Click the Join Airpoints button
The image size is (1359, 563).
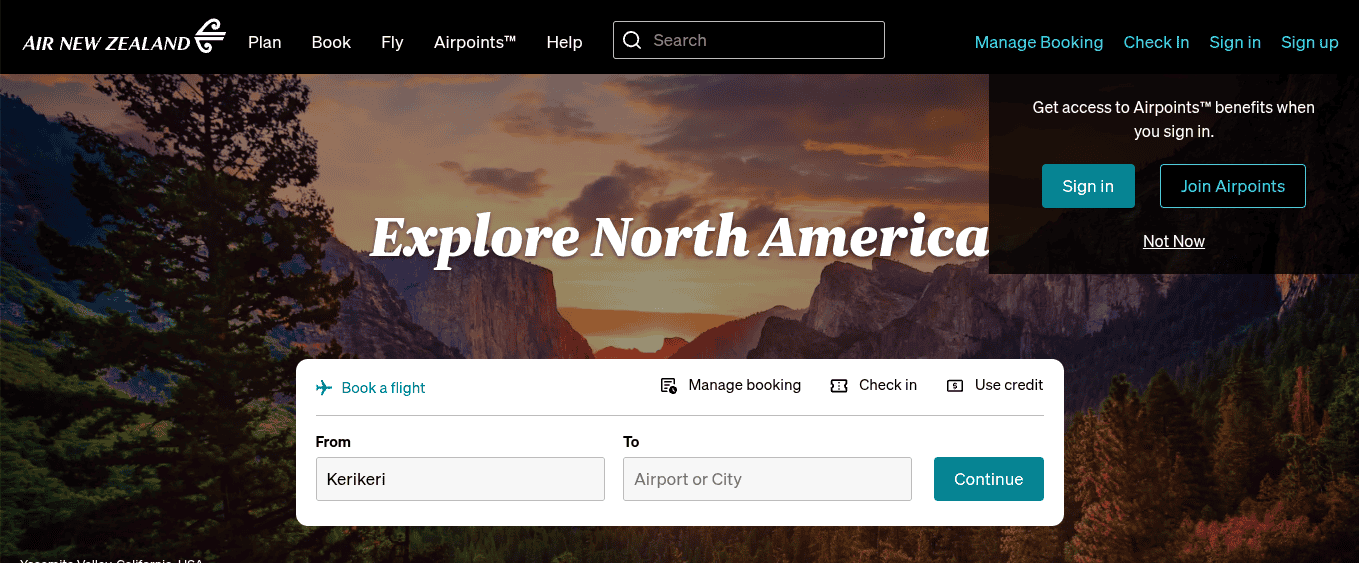click(x=1232, y=186)
